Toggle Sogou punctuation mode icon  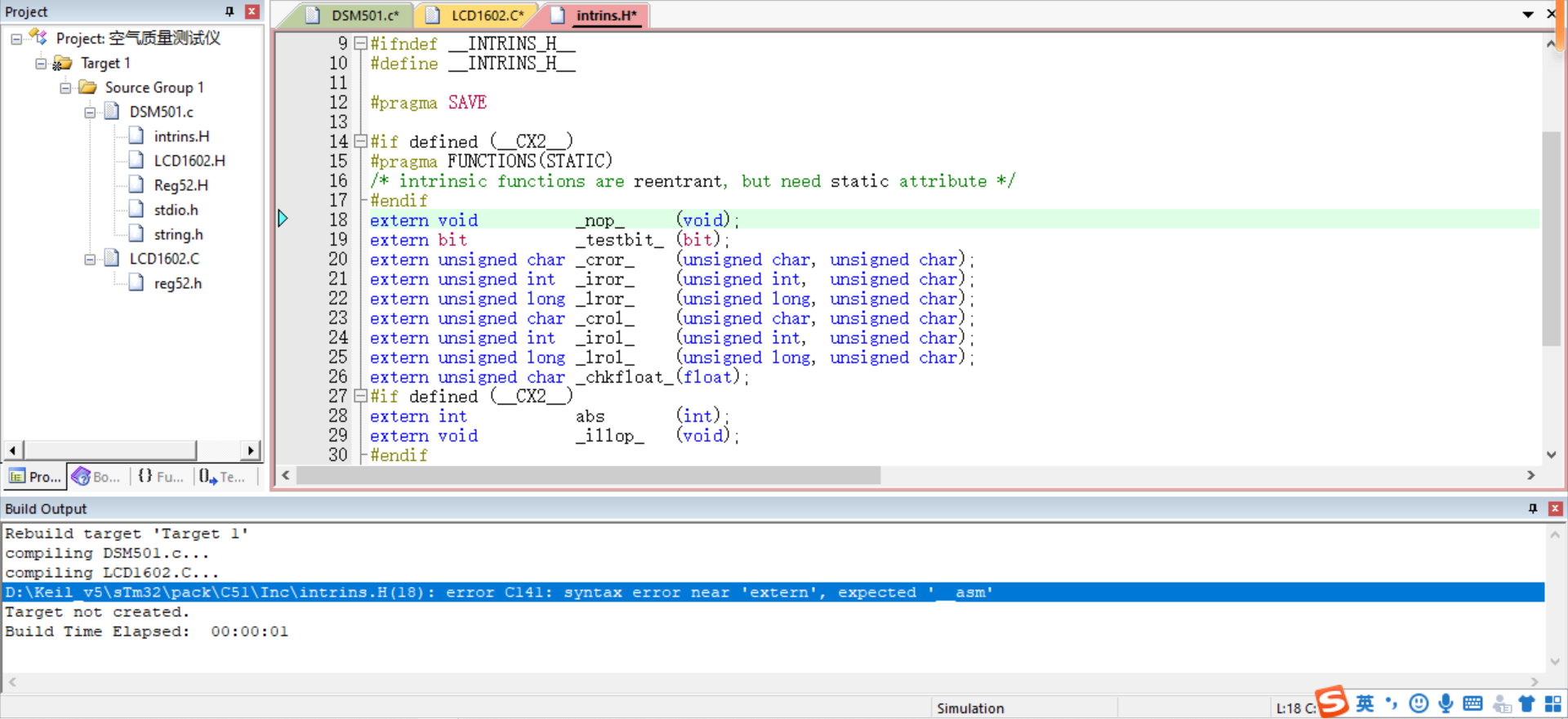1392,703
